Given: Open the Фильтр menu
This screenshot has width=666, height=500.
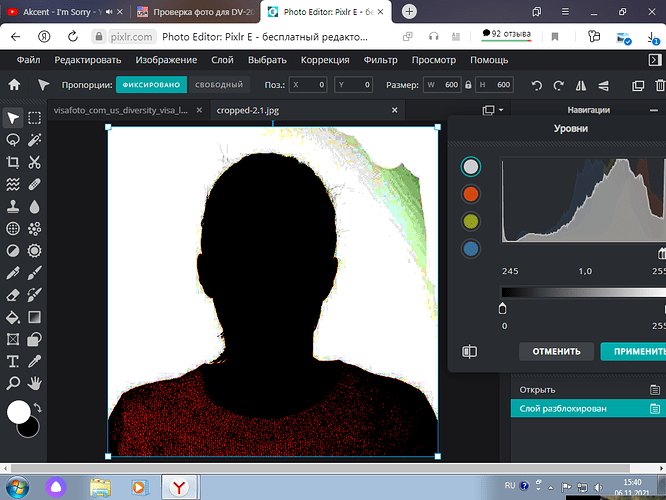Looking at the screenshot, I should click(381, 60).
